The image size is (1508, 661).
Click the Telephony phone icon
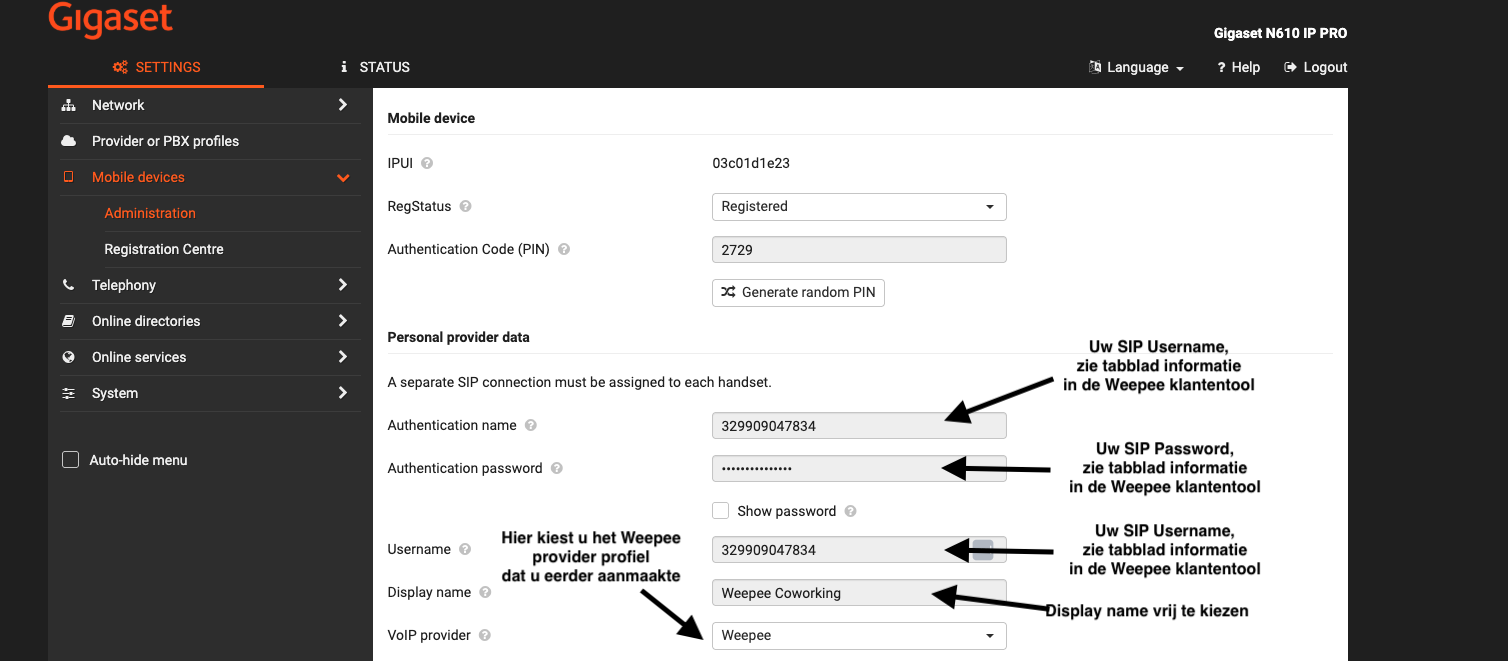(x=69, y=285)
